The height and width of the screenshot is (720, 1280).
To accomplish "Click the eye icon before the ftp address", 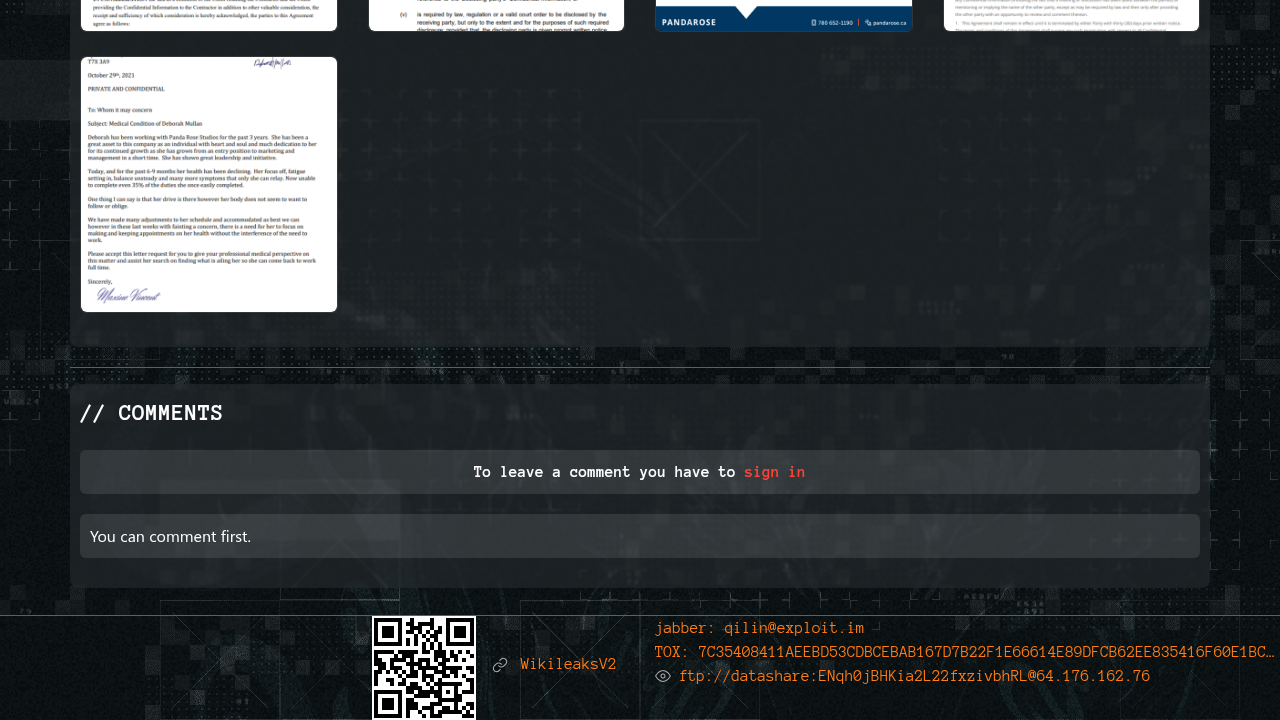I will click(x=663, y=677).
